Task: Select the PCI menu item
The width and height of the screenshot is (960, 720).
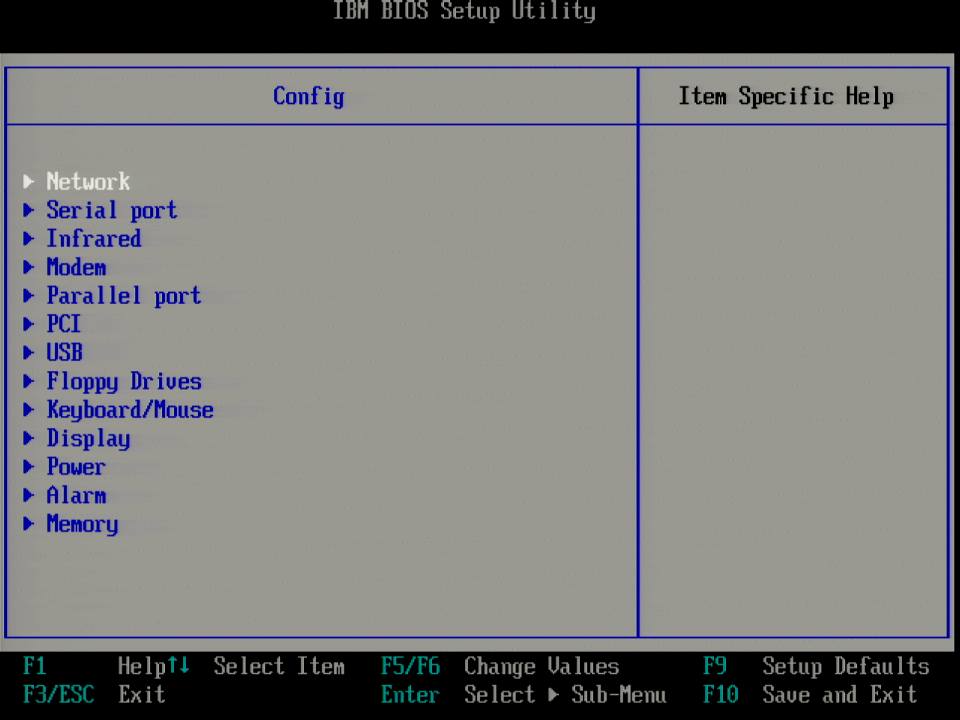Action: coord(63,324)
